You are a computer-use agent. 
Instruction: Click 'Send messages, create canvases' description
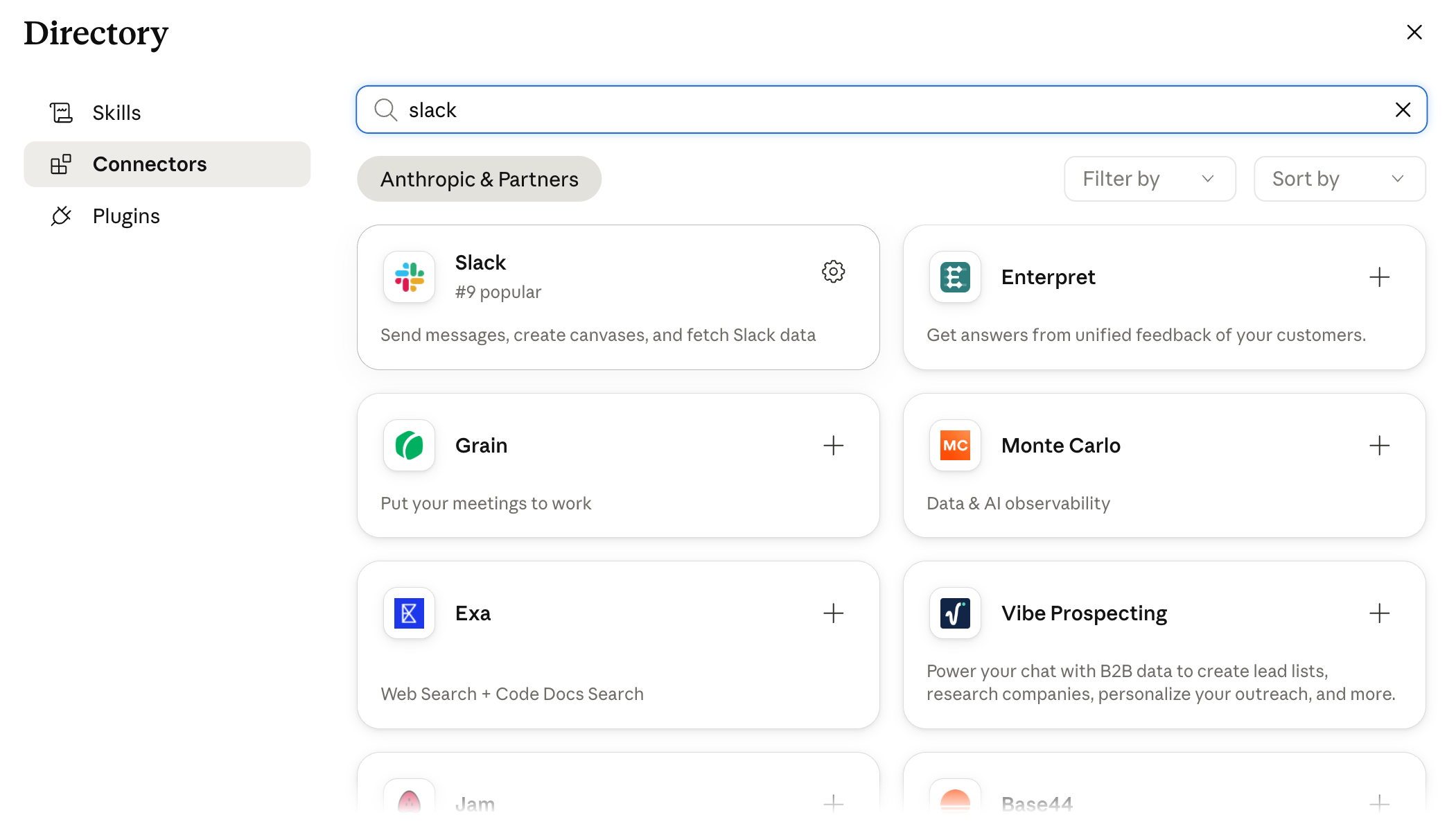[x=598, y=335]
